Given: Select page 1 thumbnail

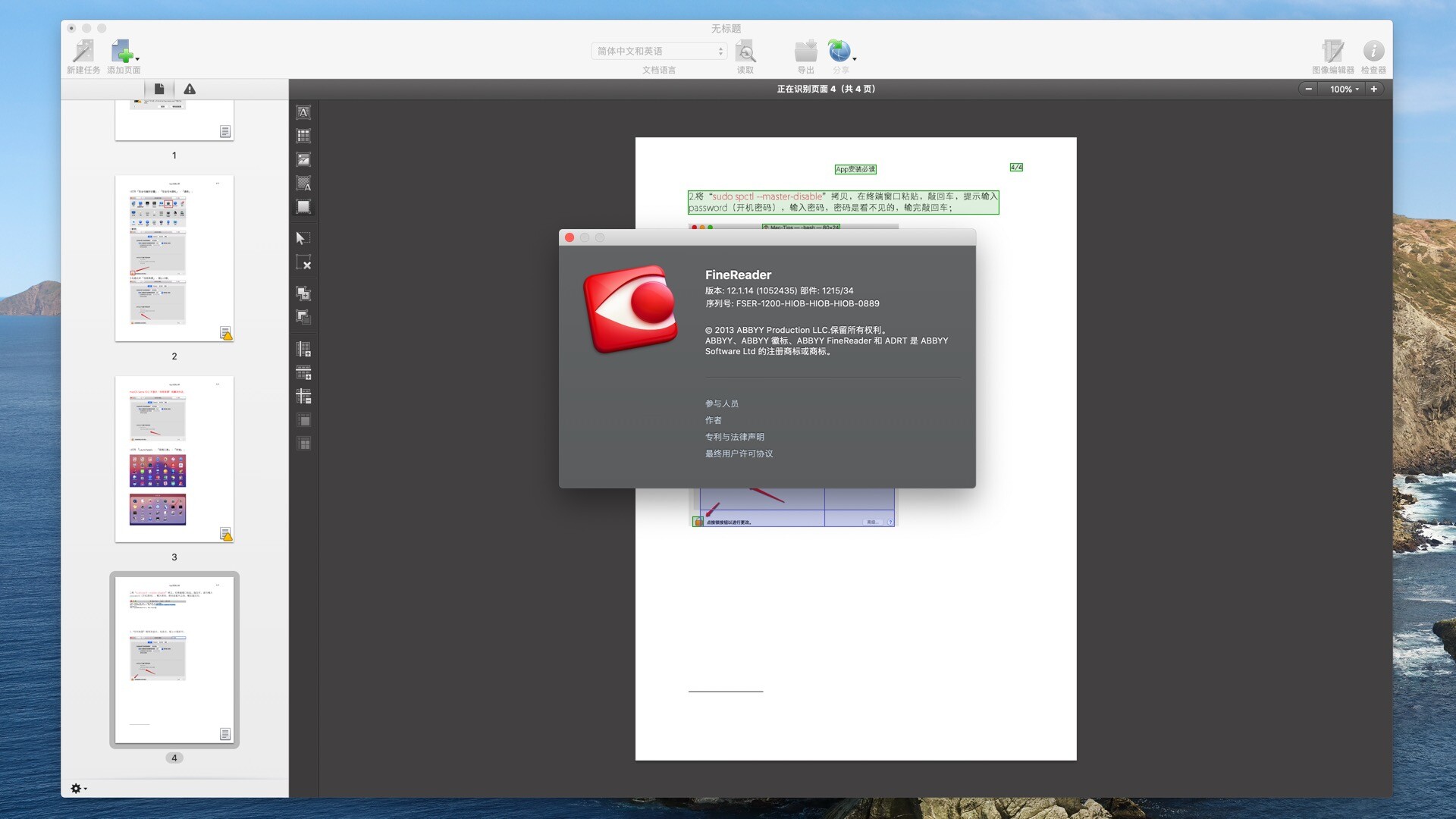Looking at the screenshot, I should coord(174,120).
